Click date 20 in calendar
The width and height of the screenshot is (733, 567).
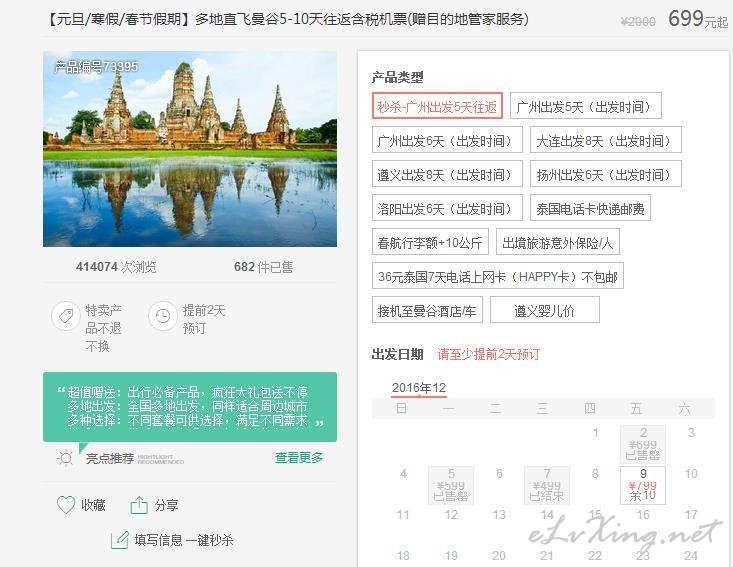pos(499,555)
